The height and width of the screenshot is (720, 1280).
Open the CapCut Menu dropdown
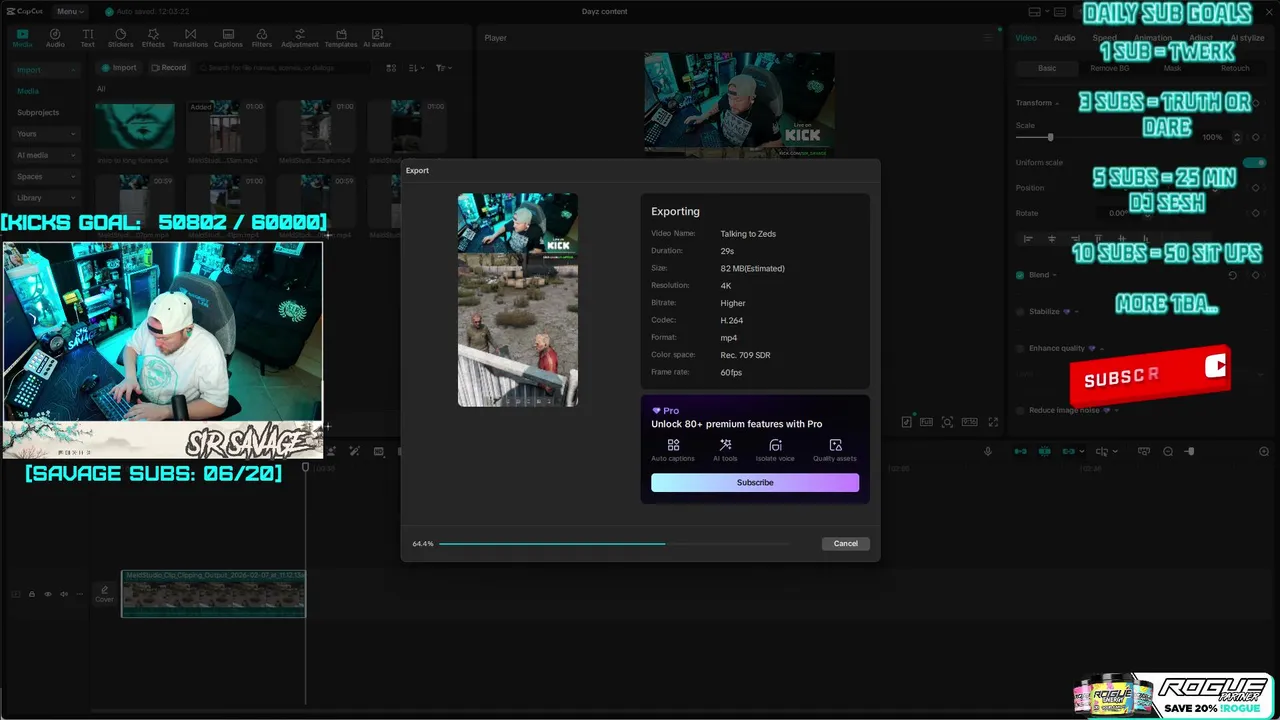pos(69,12)
